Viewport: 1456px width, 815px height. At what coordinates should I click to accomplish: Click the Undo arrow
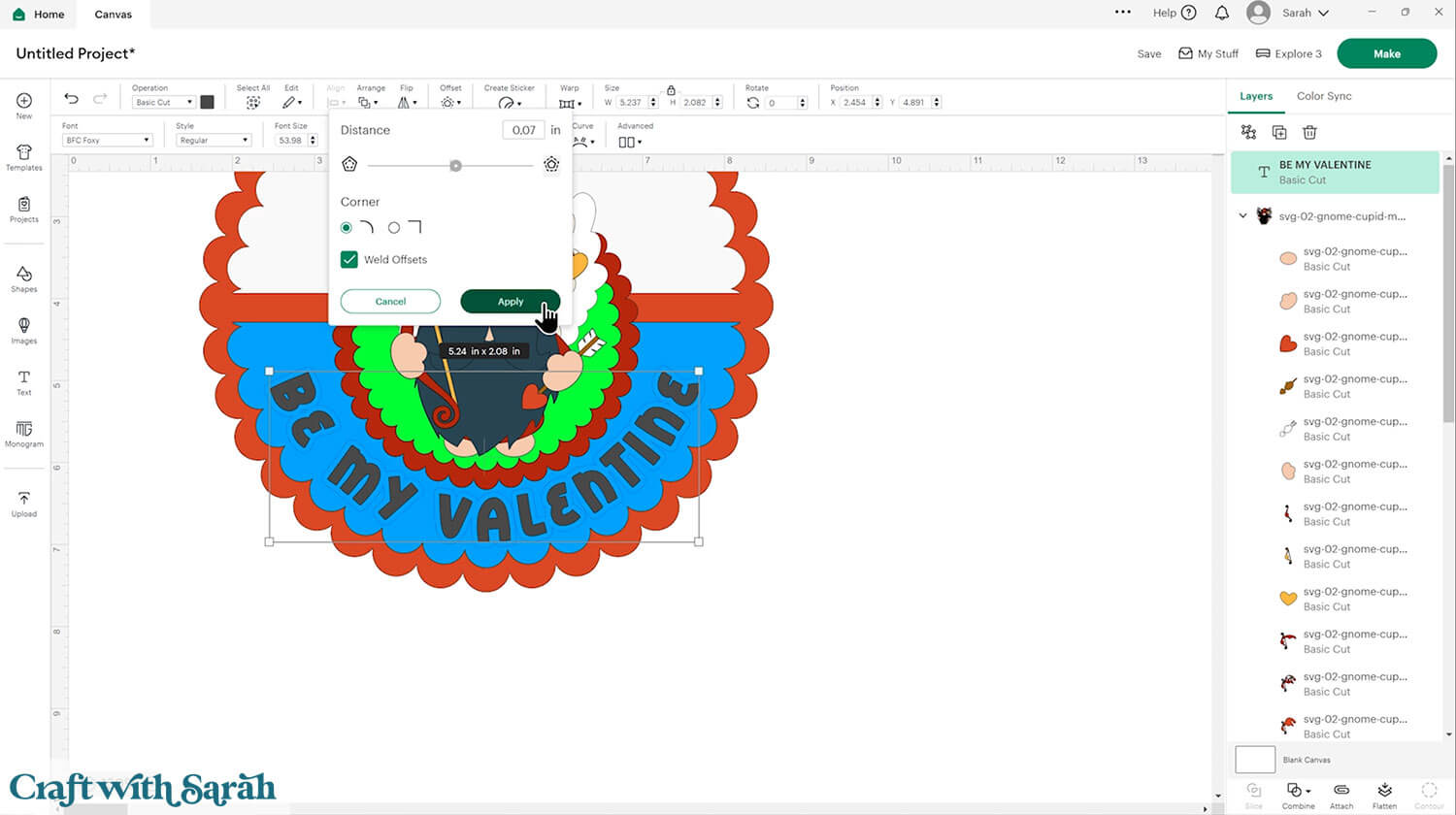tap(71, 99)
